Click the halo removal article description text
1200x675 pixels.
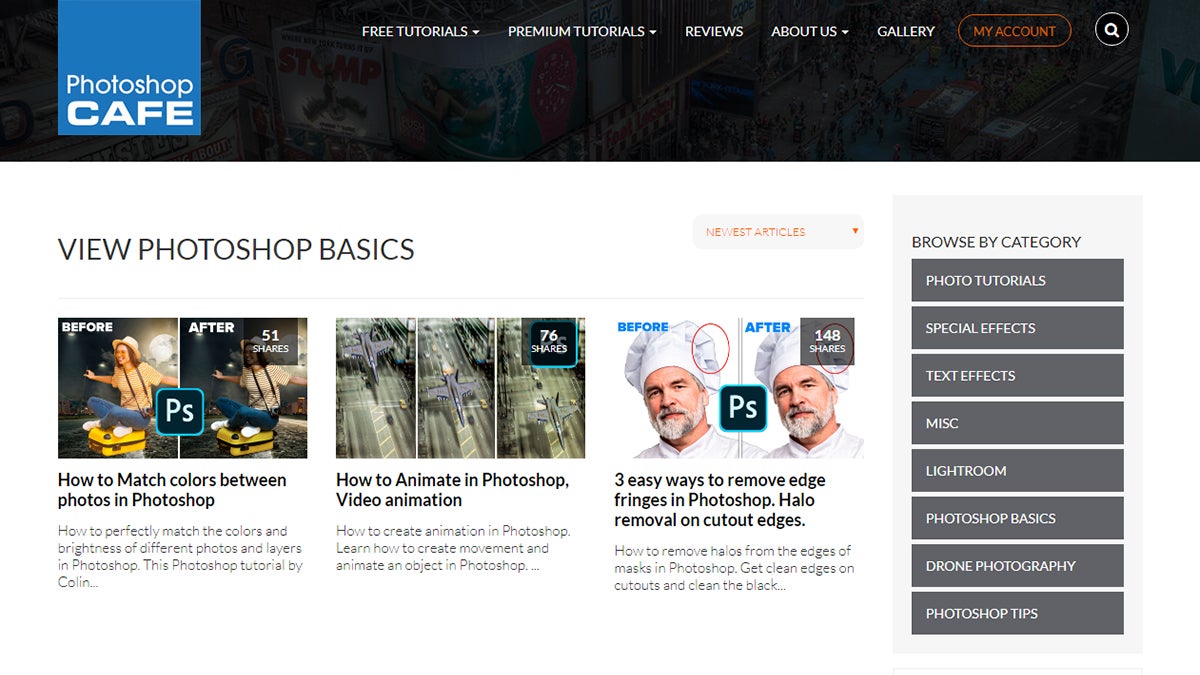coord(734,568)
